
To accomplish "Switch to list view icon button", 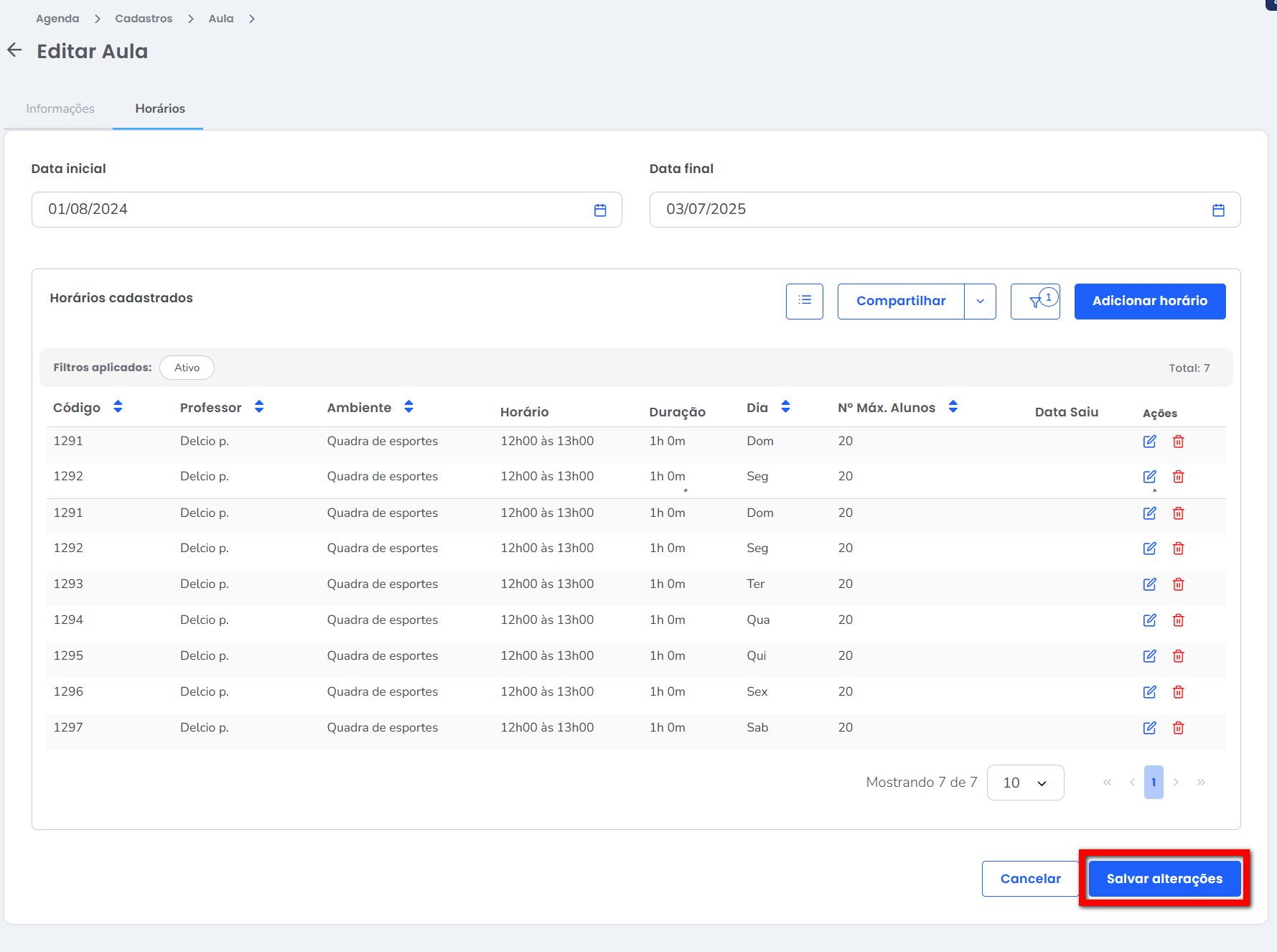I will (x=805, y=301).
